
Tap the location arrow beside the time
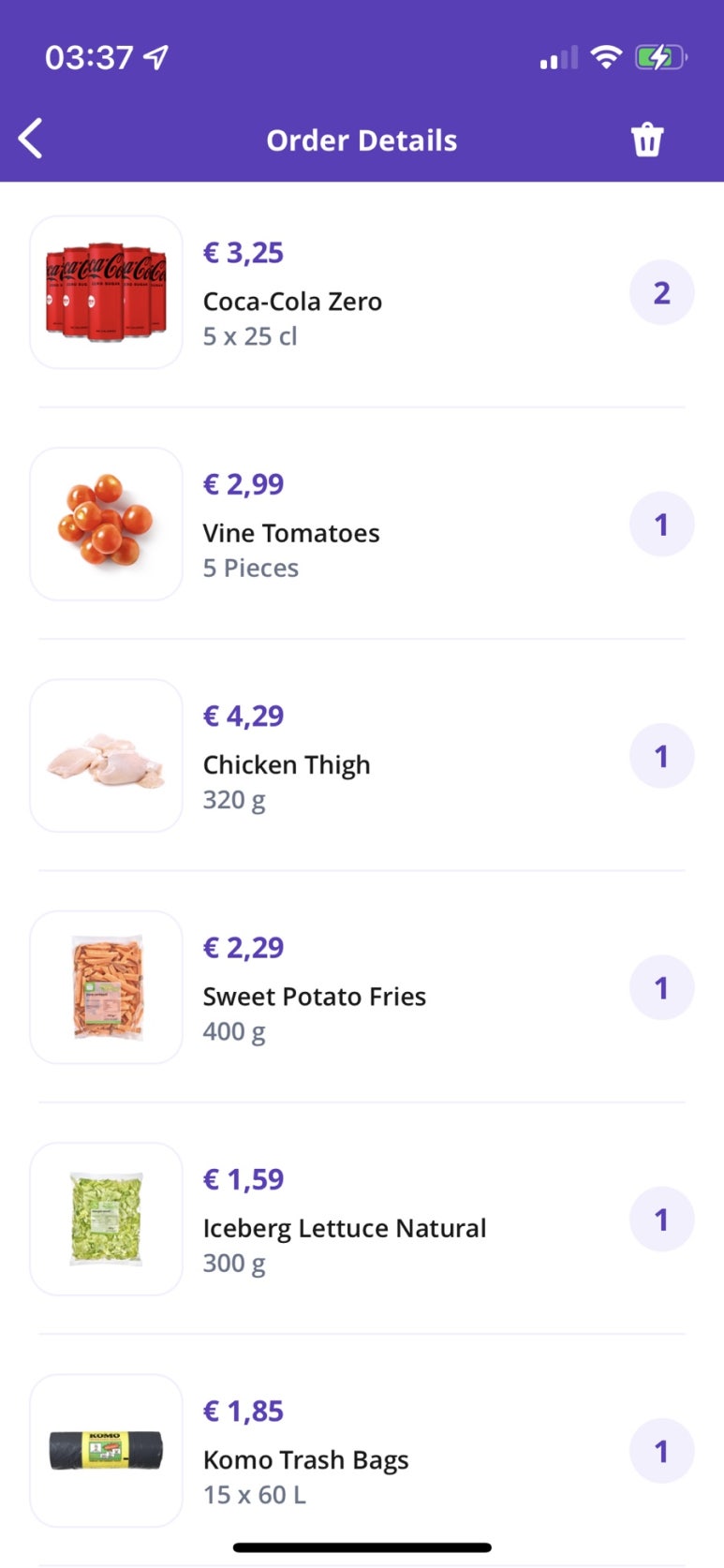[x=155, y=57]
